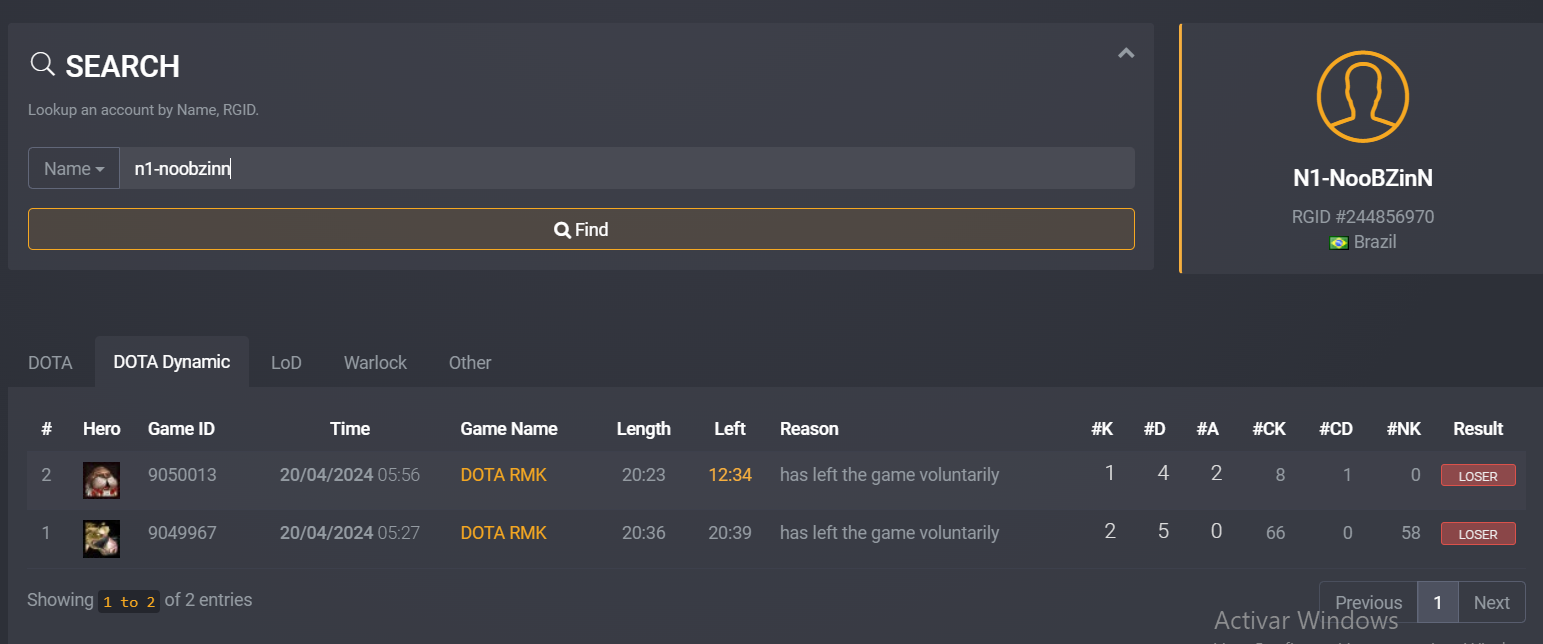Click the Next pagination button

click(1491, 602)
